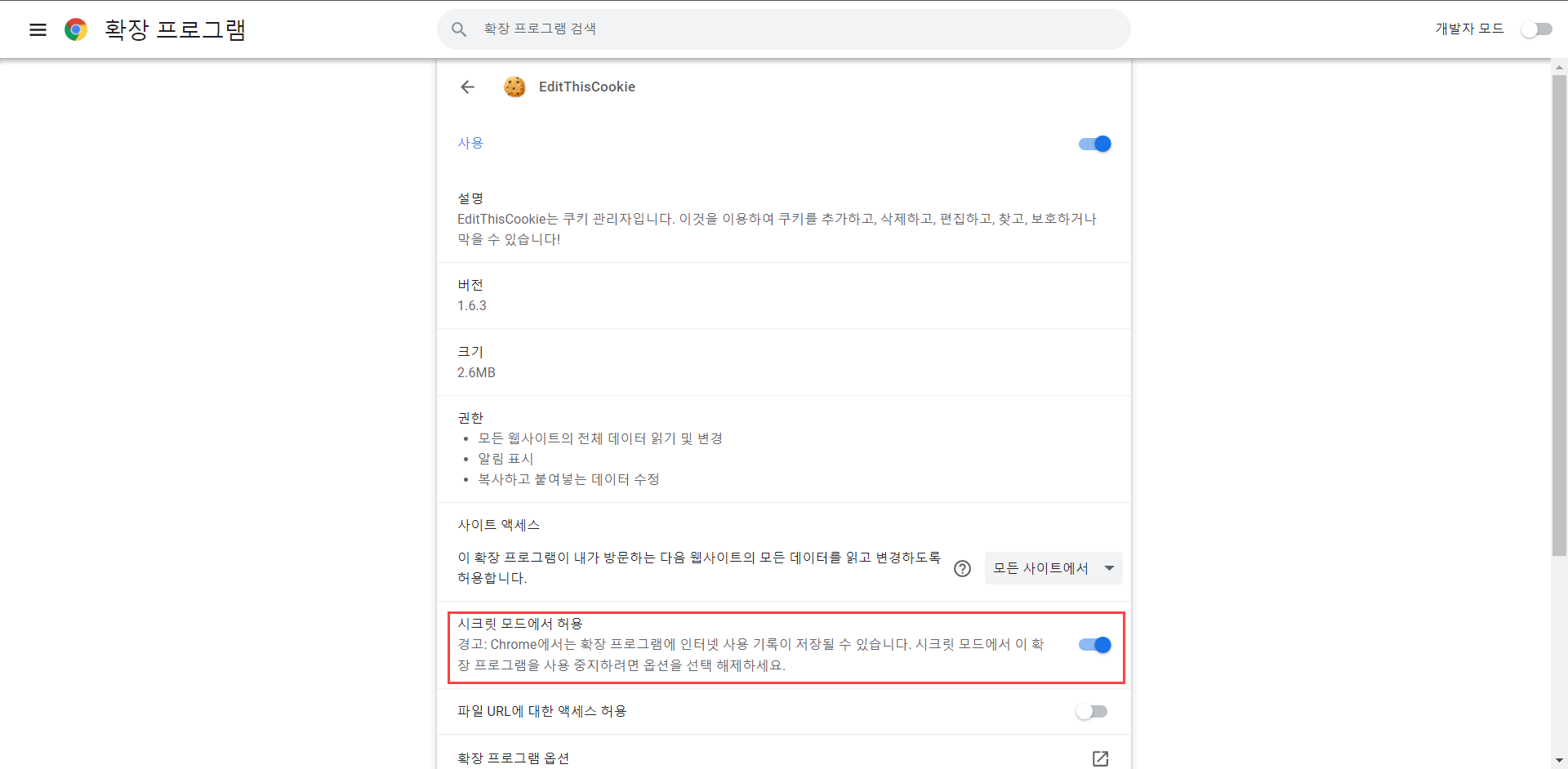
Task: Click the Chrome logo icon
Action: point(76,30)
